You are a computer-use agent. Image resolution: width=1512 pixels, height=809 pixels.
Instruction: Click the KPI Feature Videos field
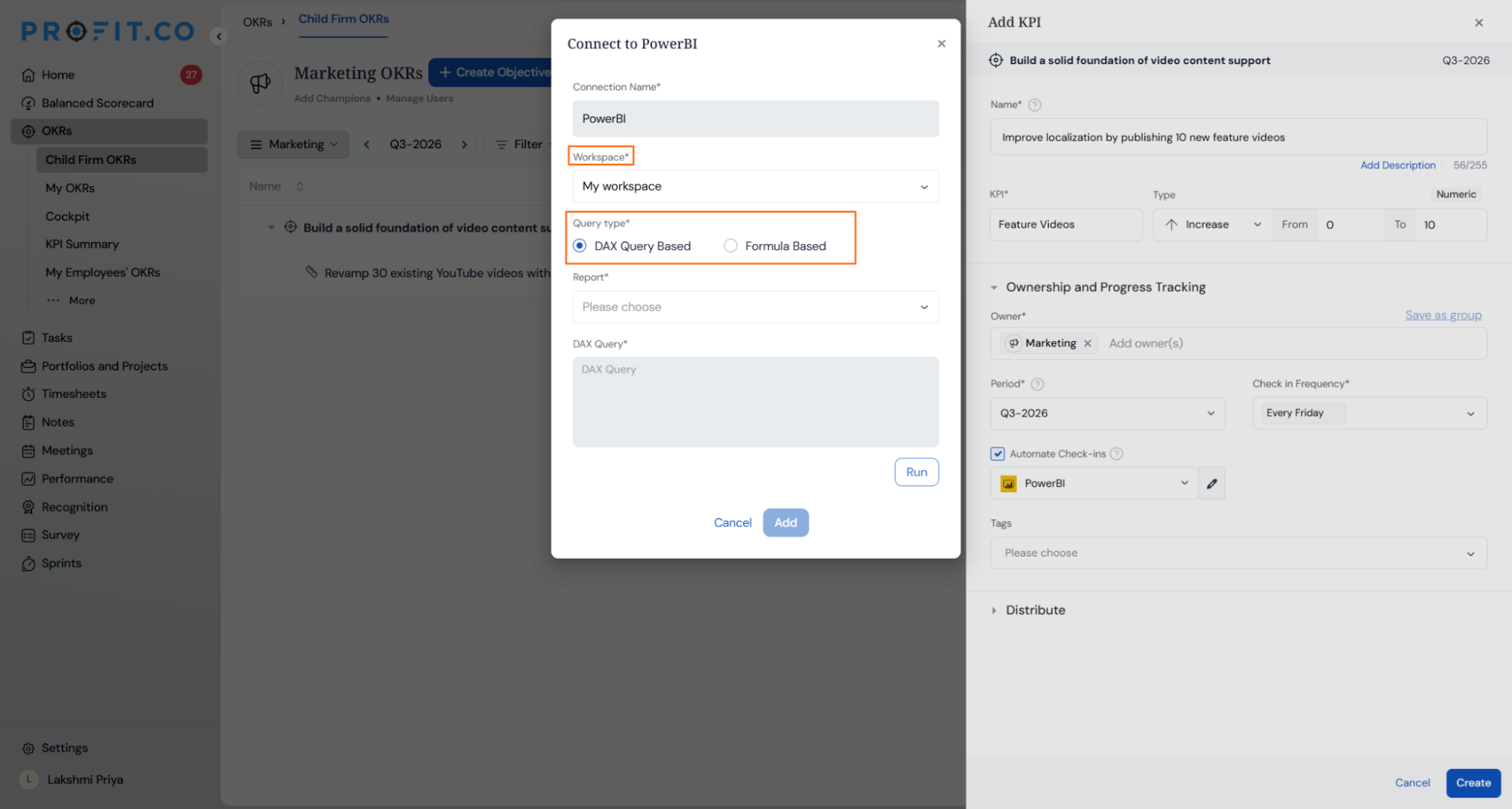tap(1066, 225)
